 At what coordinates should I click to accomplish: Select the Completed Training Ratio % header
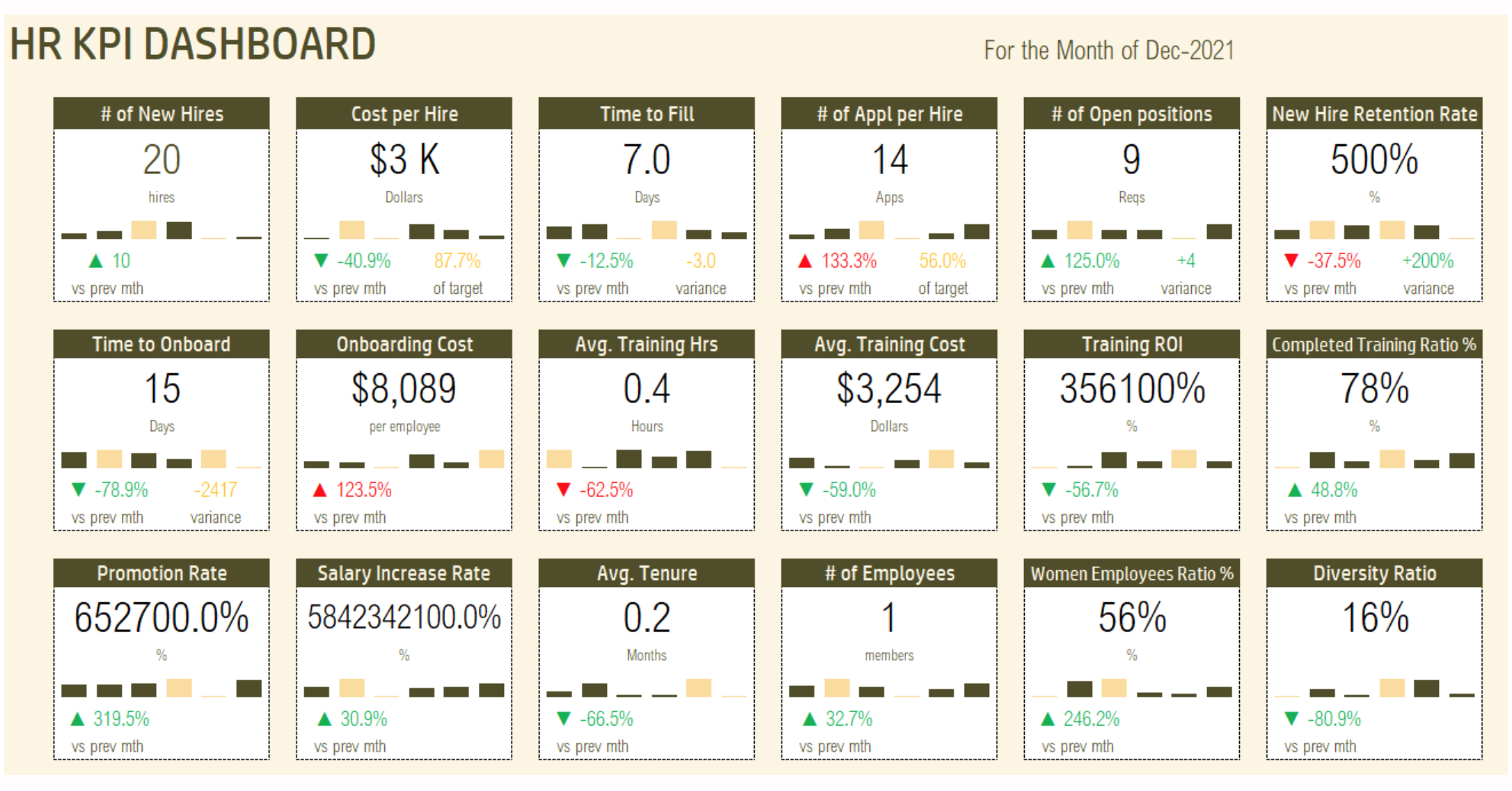coord(1374,344)
